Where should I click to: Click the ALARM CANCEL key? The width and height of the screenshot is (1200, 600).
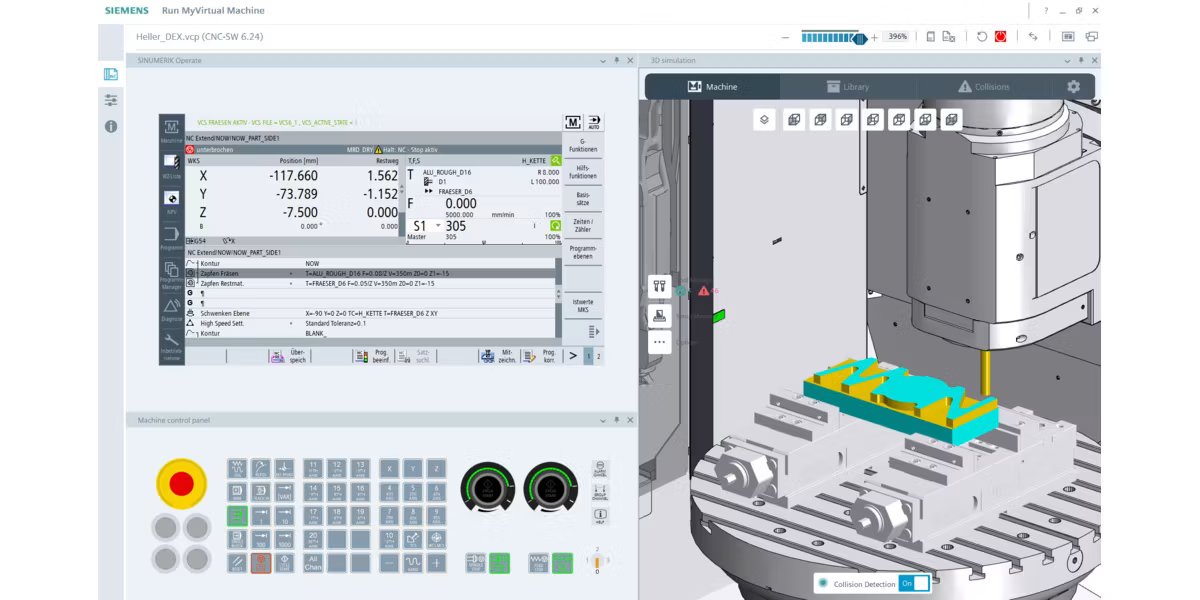(600, 469)
